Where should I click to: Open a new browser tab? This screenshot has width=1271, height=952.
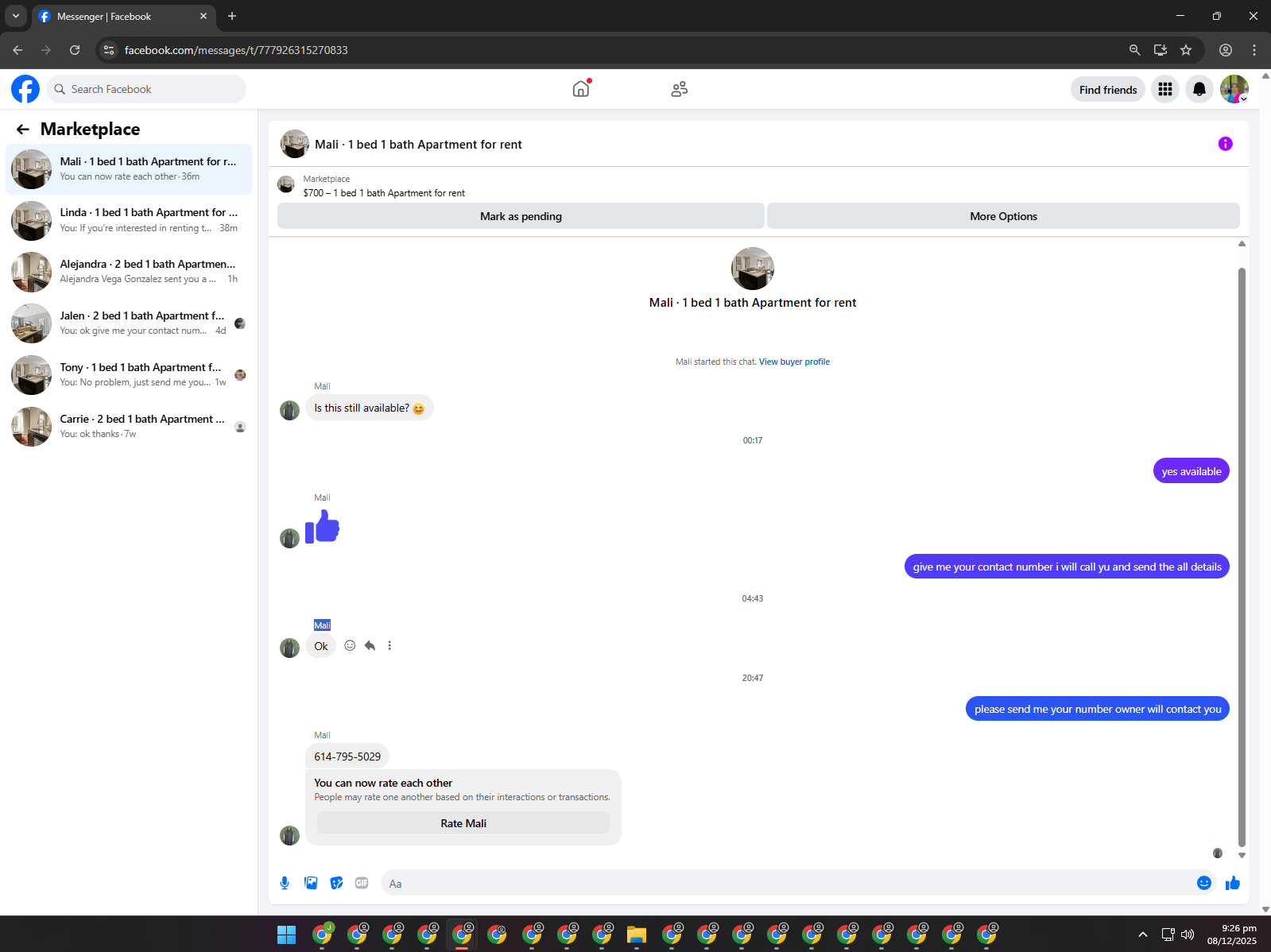[x=232, y=16]
